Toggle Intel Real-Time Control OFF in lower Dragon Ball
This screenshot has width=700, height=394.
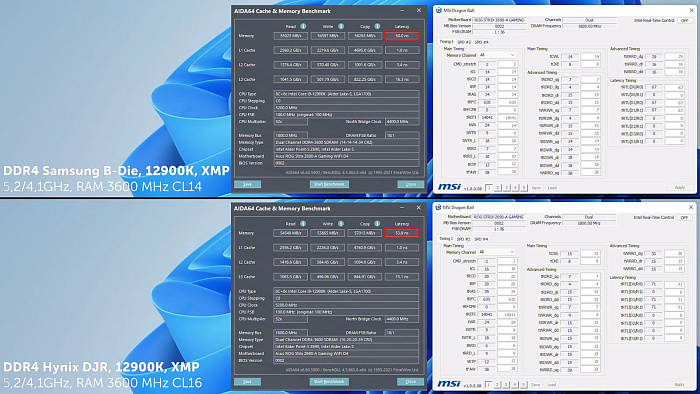click(x=684, y=217)
